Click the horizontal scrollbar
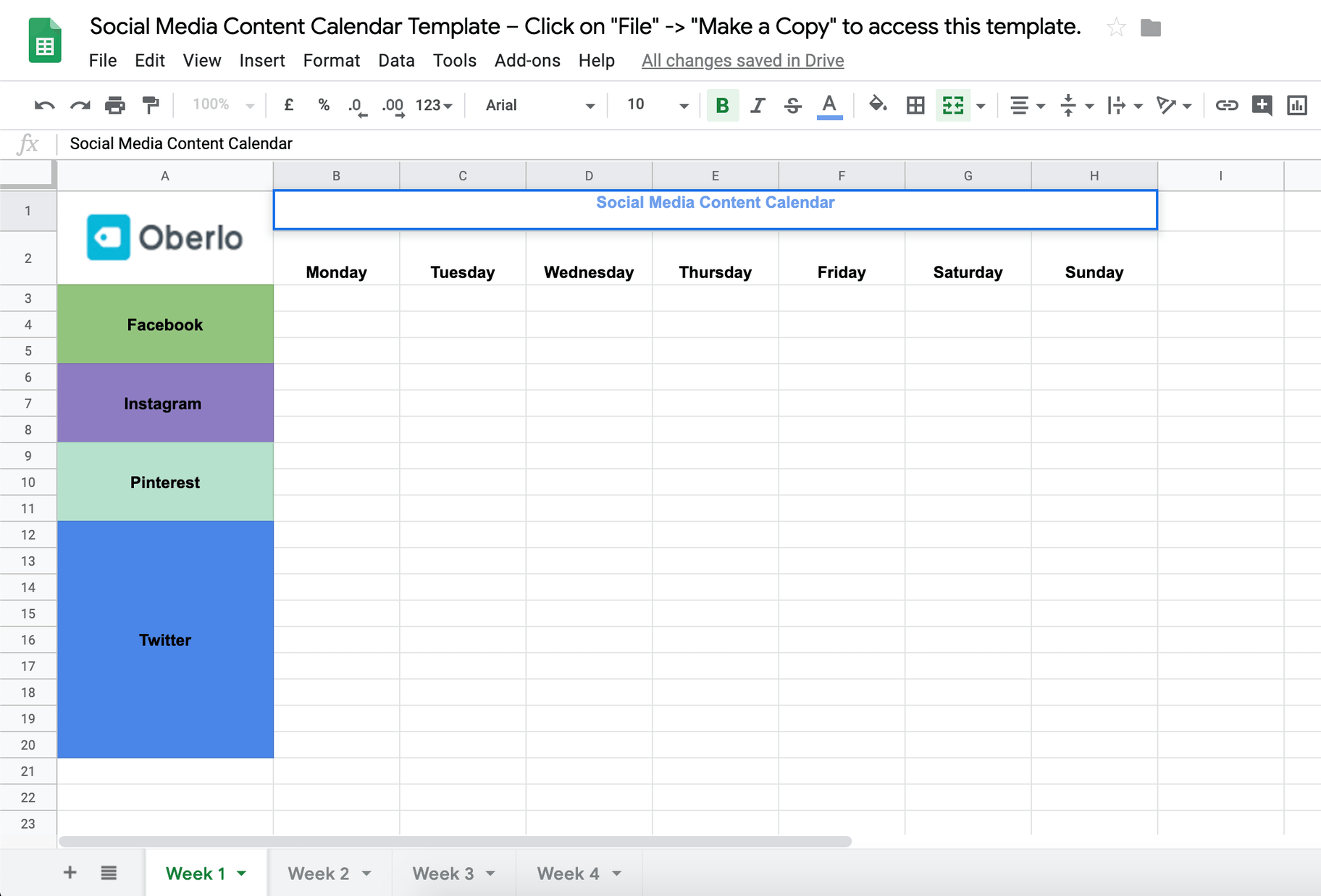 click(x=455, y=842)
